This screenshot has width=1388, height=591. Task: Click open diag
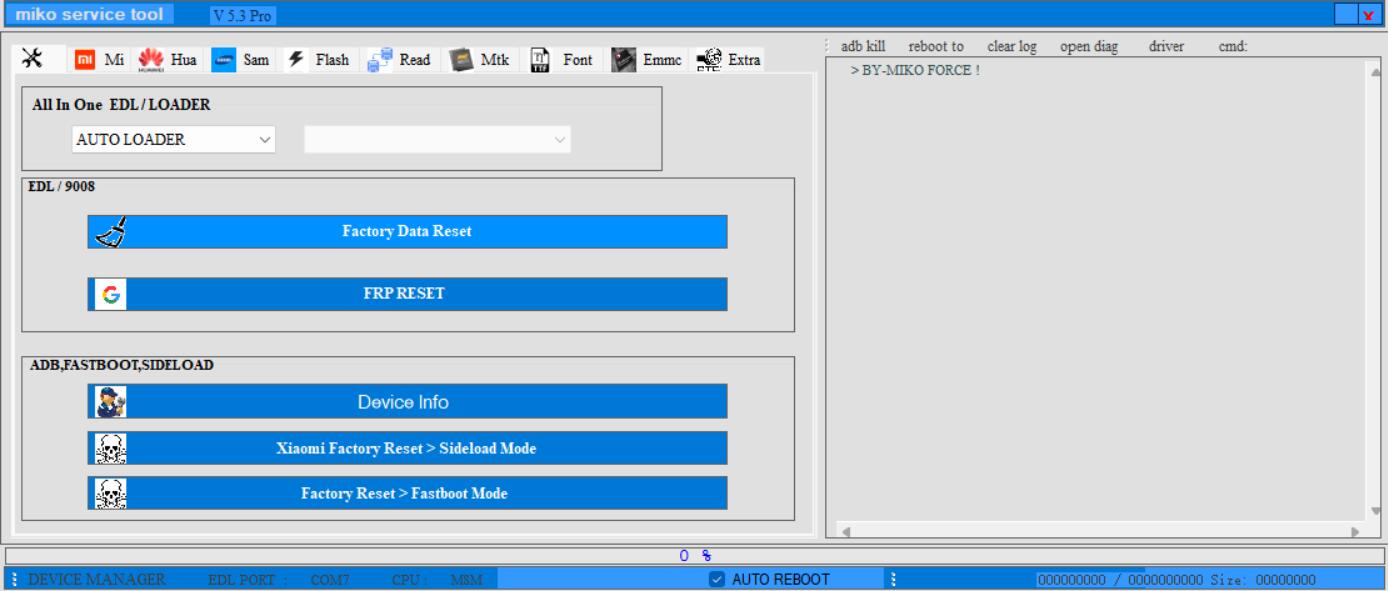[x=1089, y=47]
